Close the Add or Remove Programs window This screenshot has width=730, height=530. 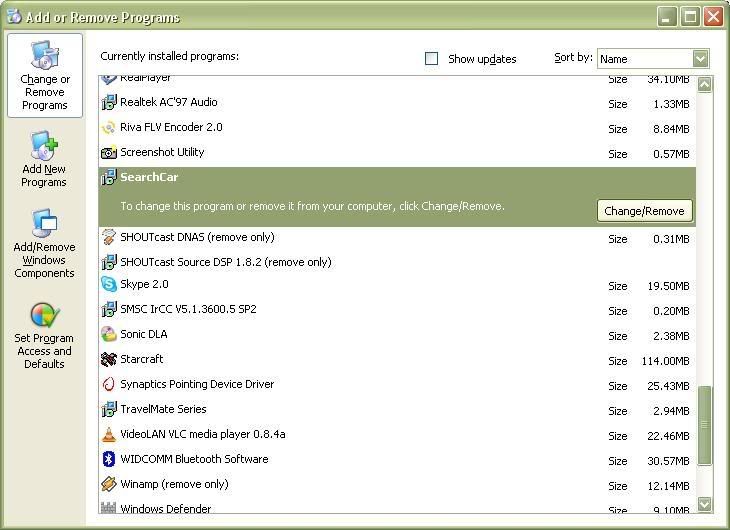point(713,17)
